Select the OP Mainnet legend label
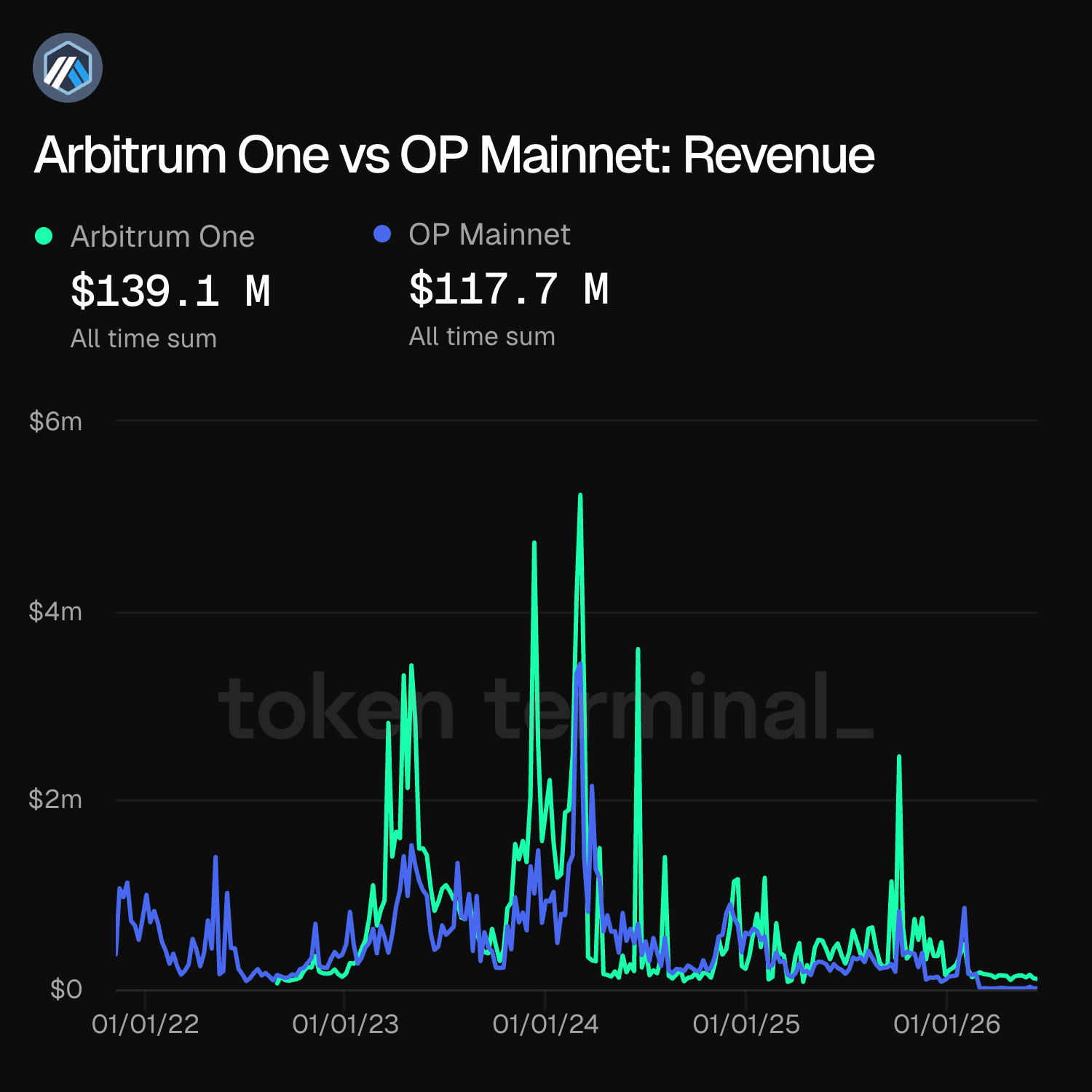 489,234
